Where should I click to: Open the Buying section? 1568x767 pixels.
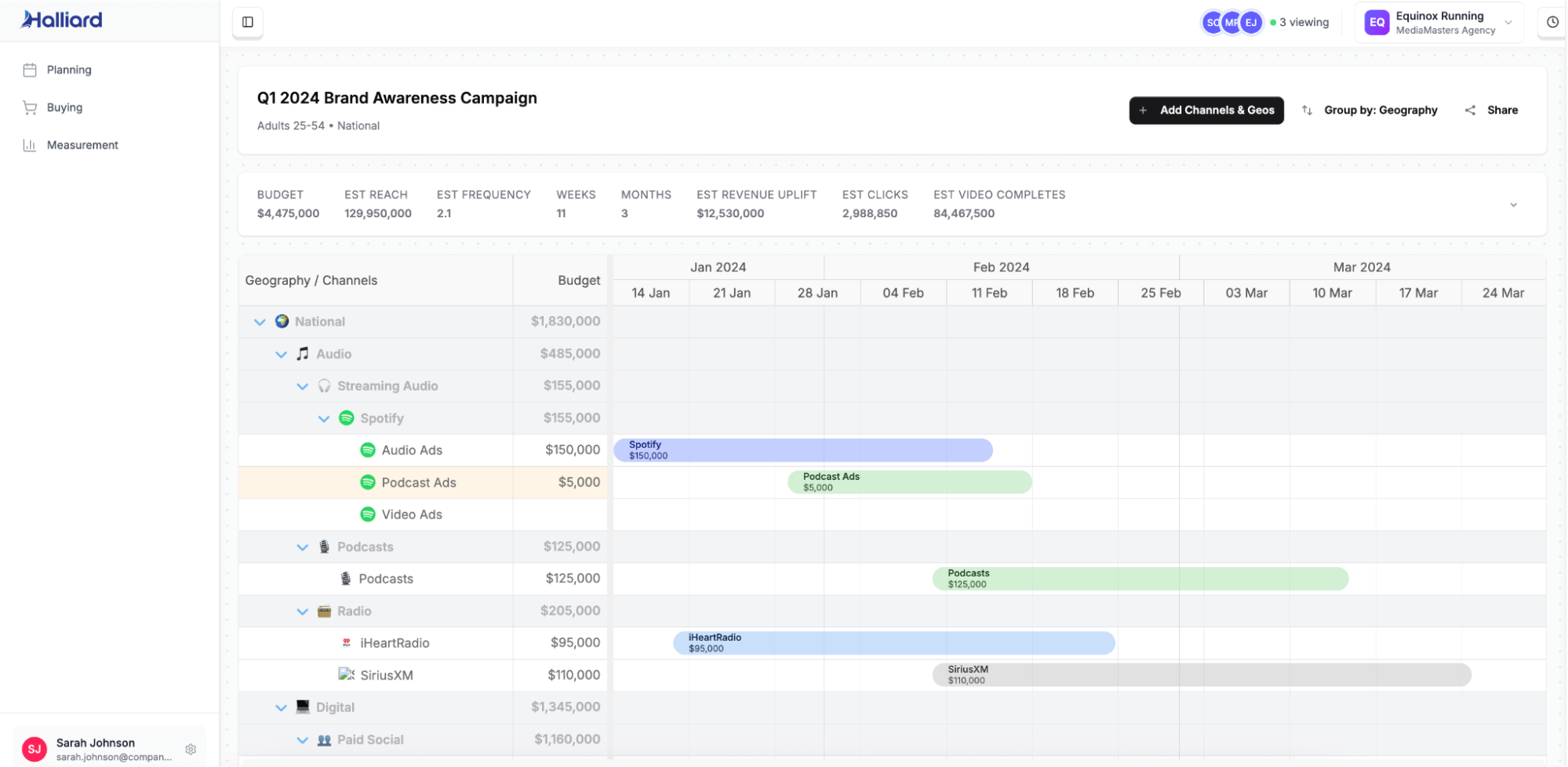coord(64,107)
